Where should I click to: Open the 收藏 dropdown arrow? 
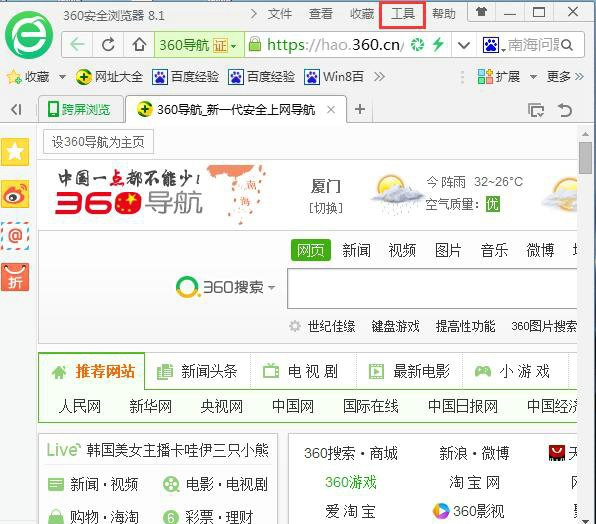pos(62,77)
